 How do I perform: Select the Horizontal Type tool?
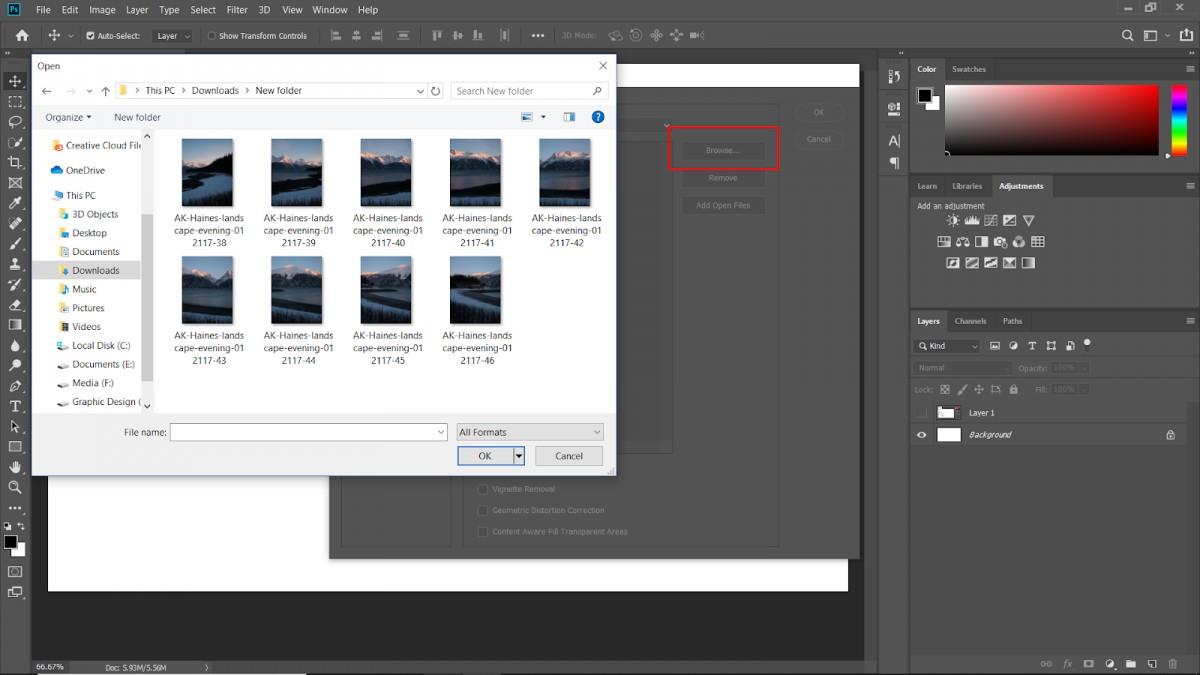pos(15,406)
